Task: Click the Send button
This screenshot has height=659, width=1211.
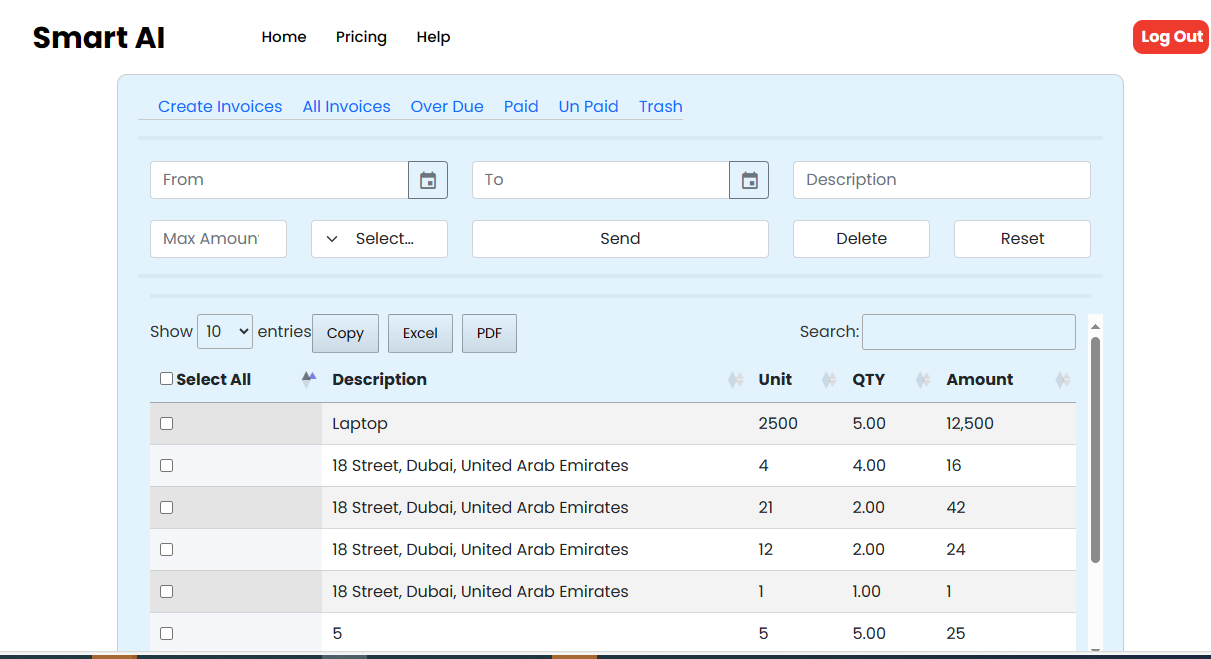Action: tap(620, 239)
